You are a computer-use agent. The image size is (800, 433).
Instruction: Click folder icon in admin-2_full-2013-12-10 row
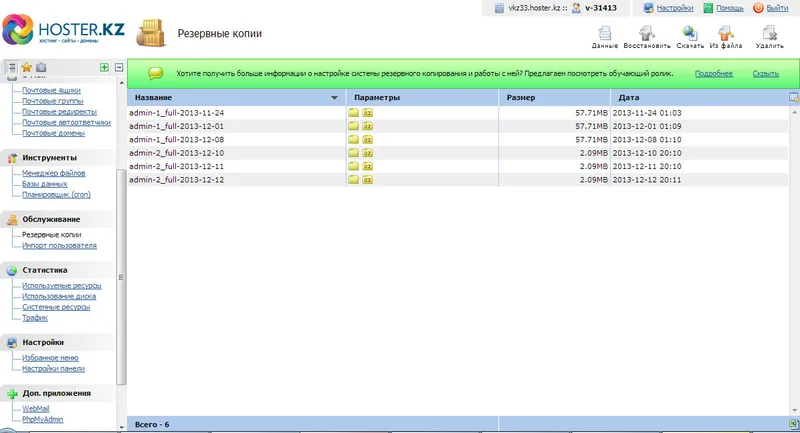354,153
